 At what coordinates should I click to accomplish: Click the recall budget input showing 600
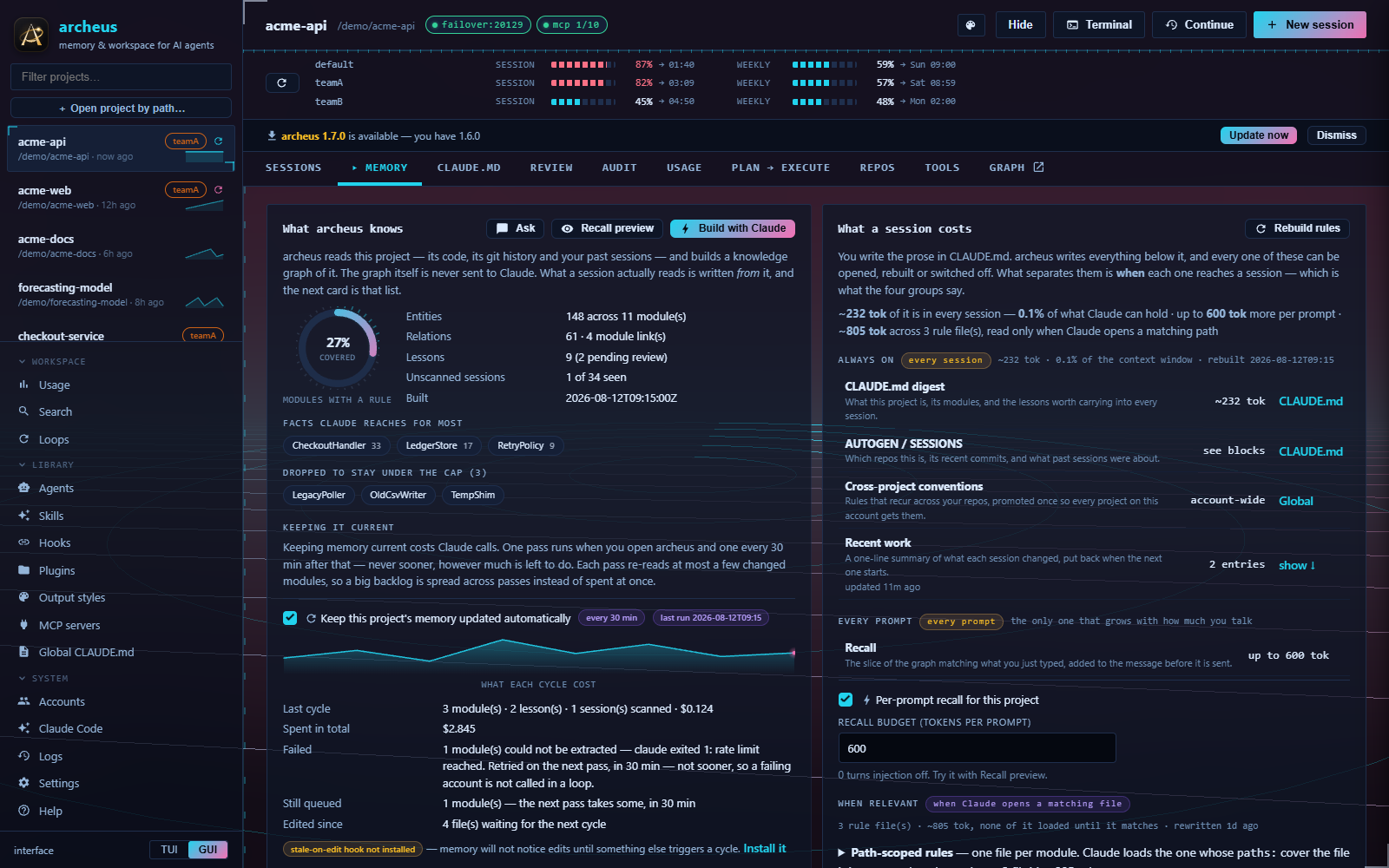tap(977, 748)
